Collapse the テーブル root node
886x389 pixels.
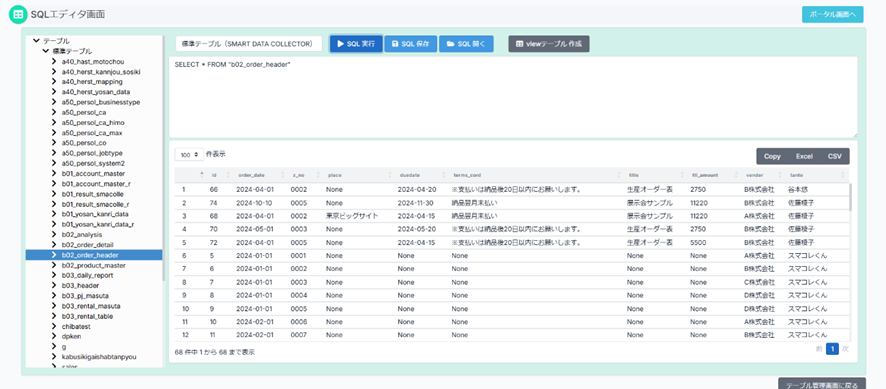(37, 41)
